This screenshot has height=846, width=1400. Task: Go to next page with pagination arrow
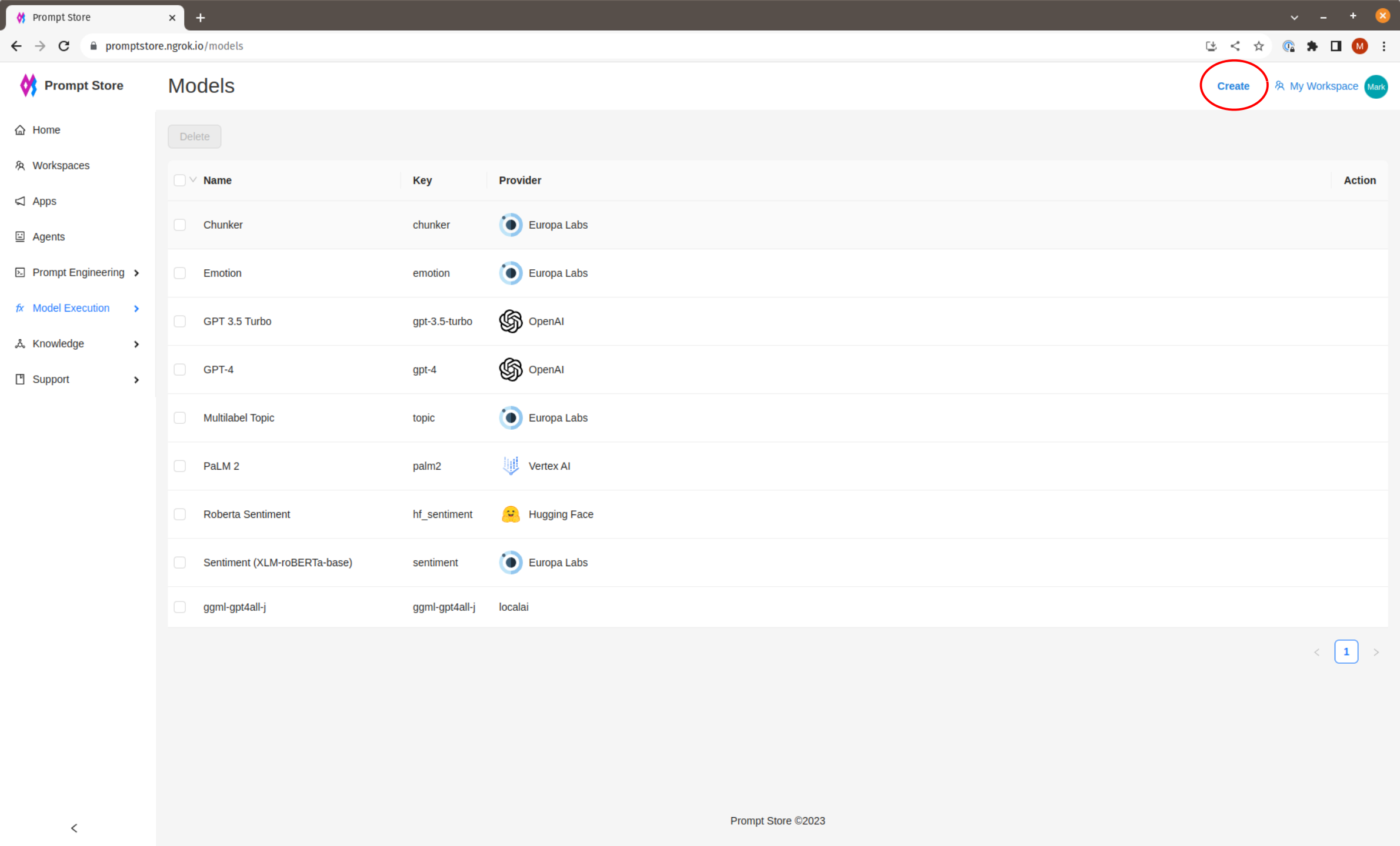(x=1376, y=652)
